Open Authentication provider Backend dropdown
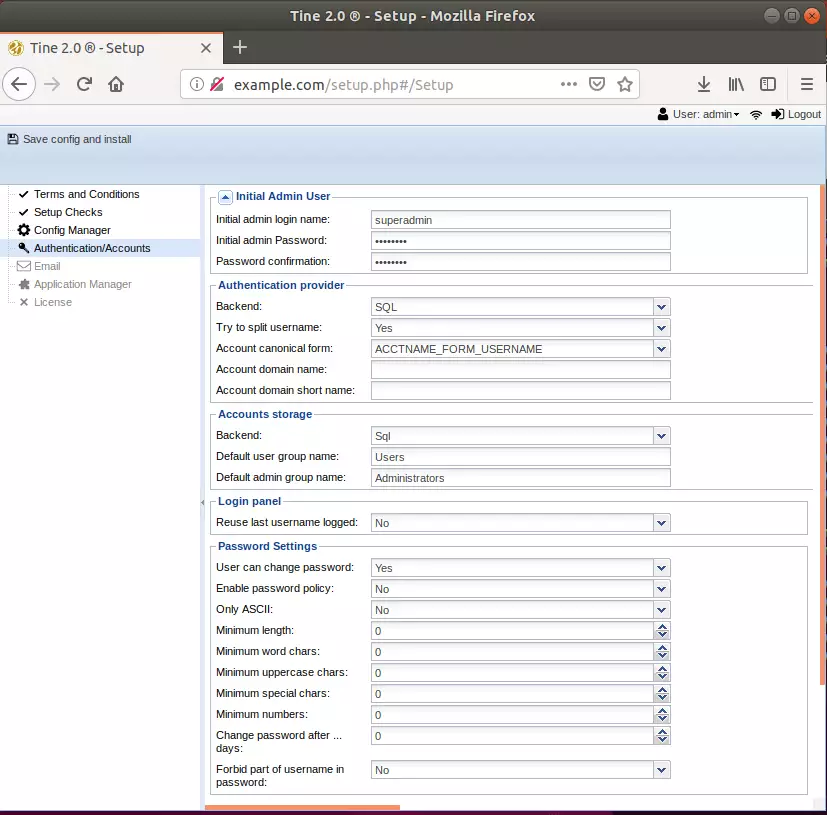 point(661,307)
